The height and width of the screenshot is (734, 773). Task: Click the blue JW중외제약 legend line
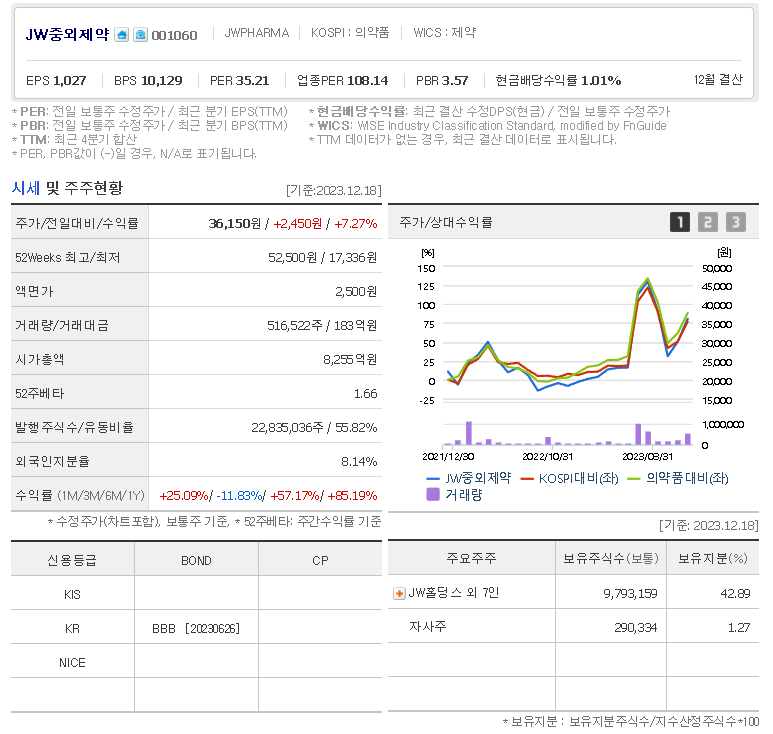[432, 479]
